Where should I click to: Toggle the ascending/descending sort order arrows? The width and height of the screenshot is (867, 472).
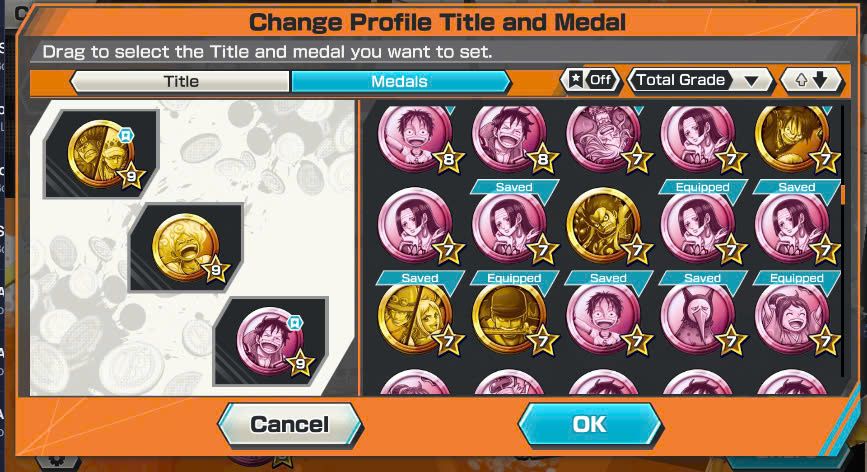[x=812, y=80]
